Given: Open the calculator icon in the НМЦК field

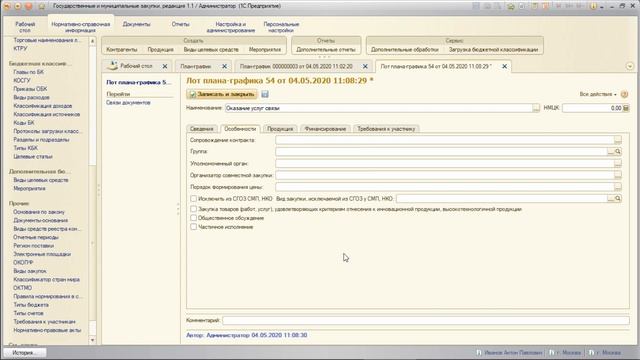Looking at the screenshot, I should pos(626,108).
